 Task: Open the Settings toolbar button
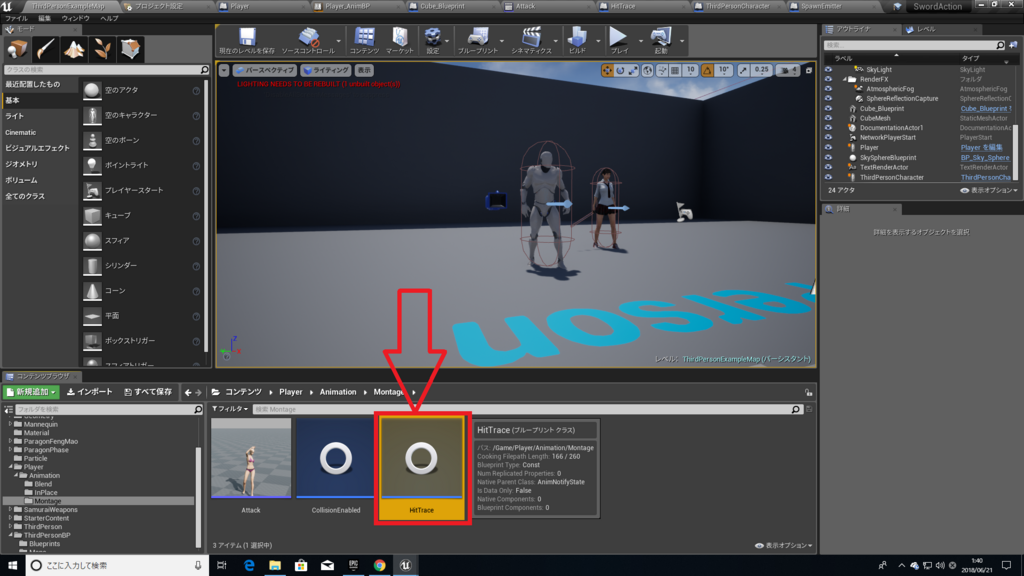432,40
